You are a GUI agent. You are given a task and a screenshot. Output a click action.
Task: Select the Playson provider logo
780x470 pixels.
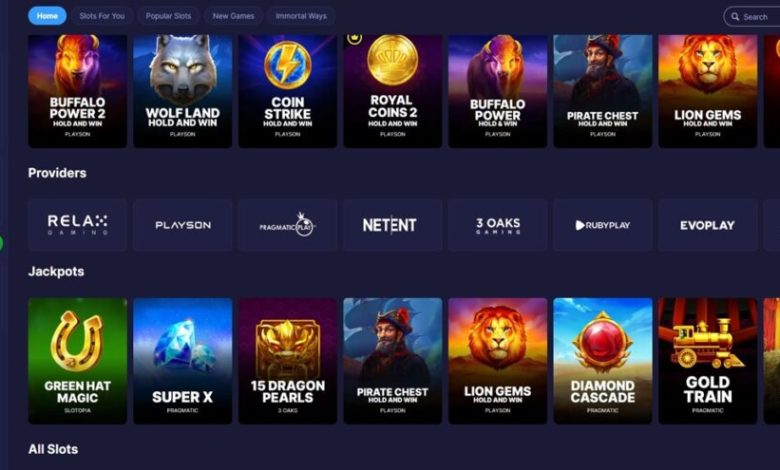coord(183,225)
